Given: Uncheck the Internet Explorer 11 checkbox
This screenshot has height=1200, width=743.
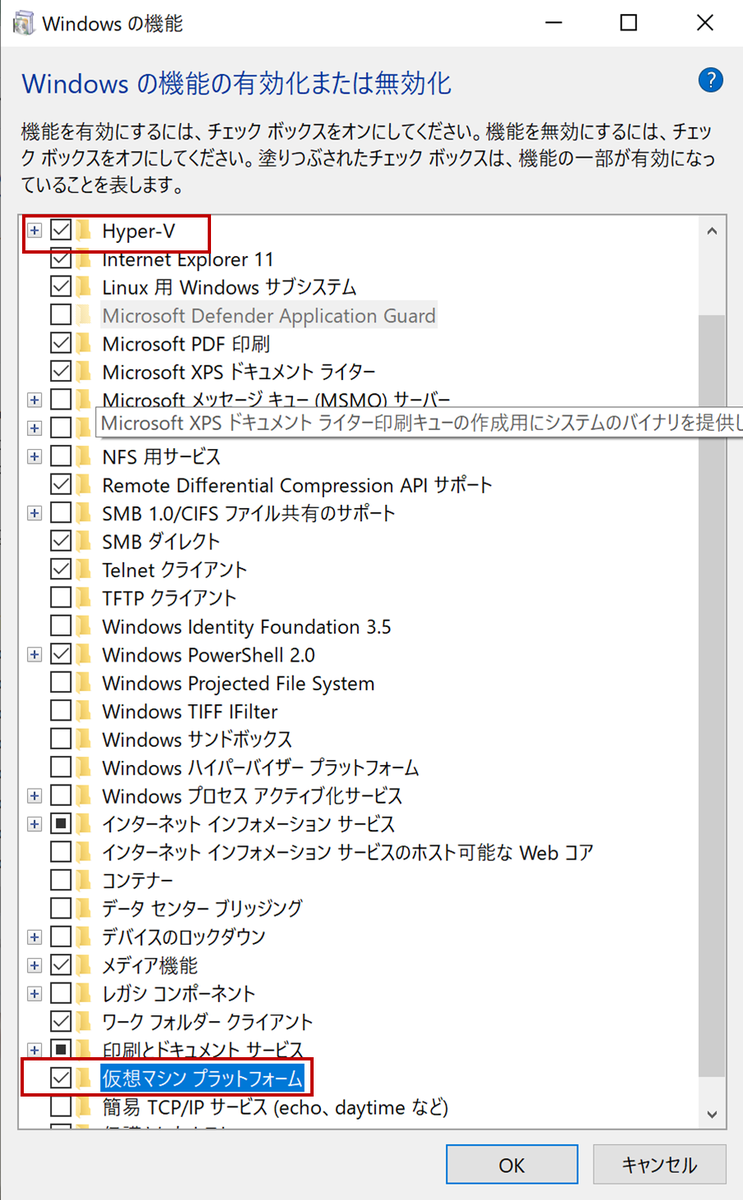Looking at the screenshot, I should pyautogui.click(x=61, y=259).
